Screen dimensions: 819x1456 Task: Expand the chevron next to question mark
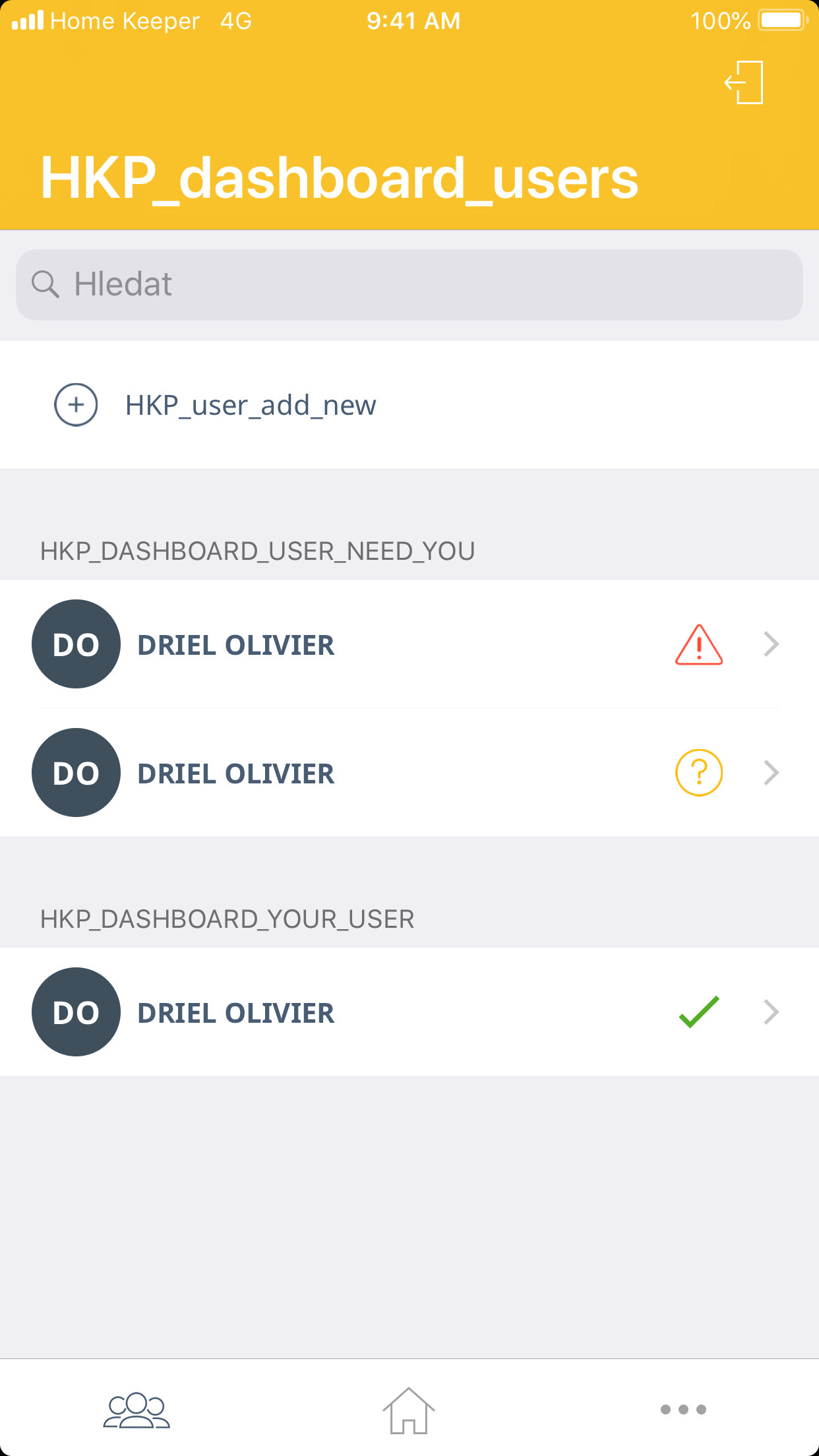click(772, 773)
